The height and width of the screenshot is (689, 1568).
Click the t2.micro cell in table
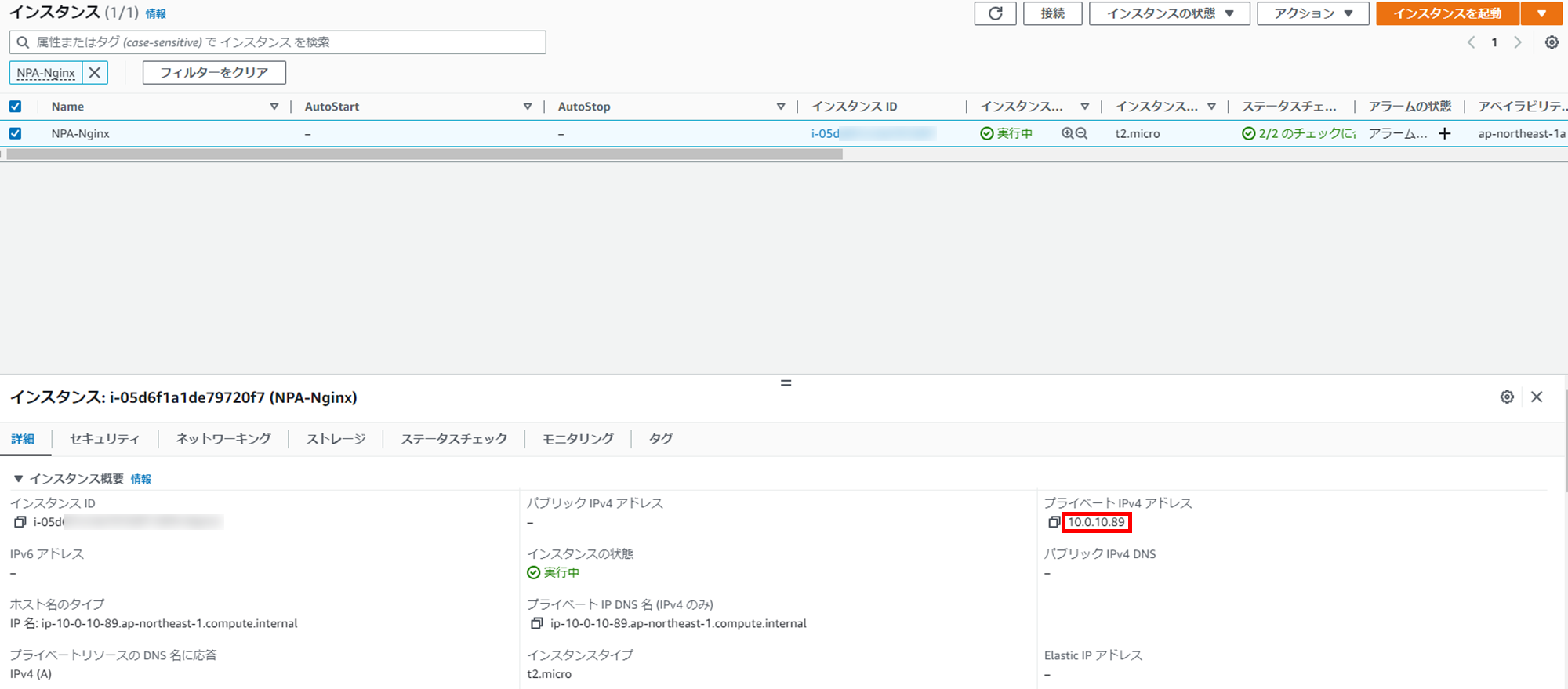pos(1137,133)
